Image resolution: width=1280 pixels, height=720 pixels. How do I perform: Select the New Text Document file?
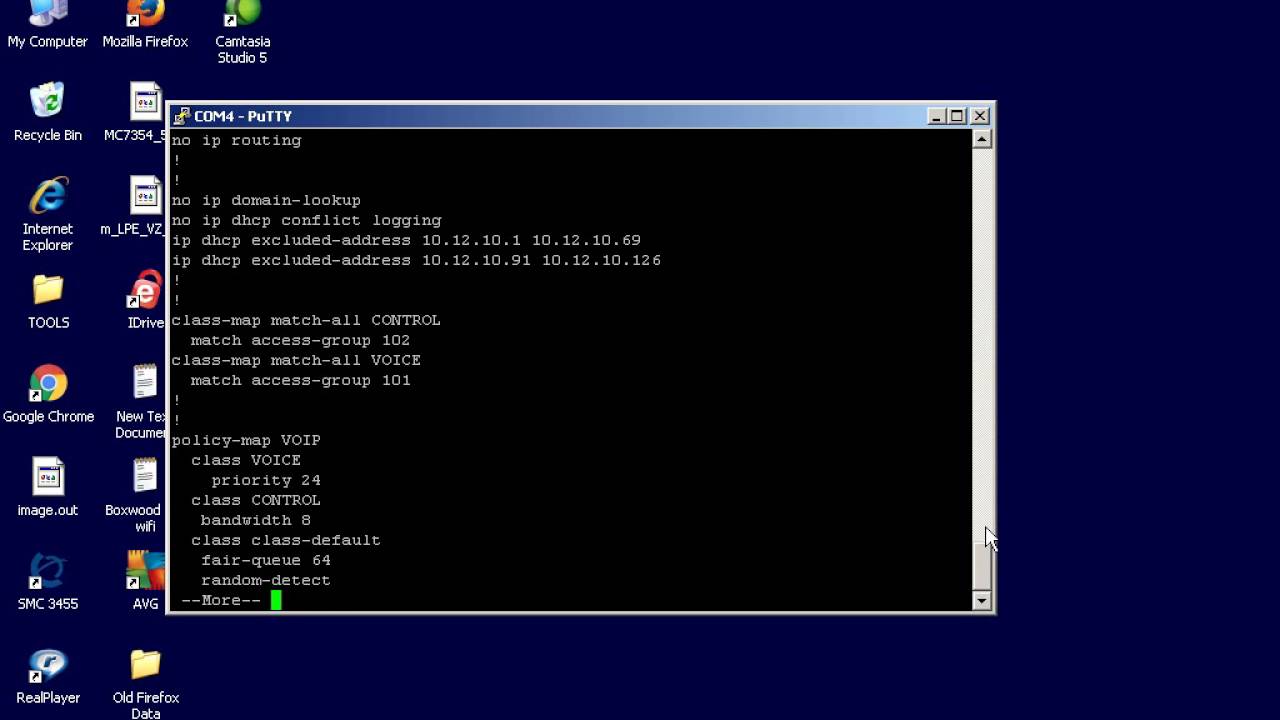click(x=145, y=402)
